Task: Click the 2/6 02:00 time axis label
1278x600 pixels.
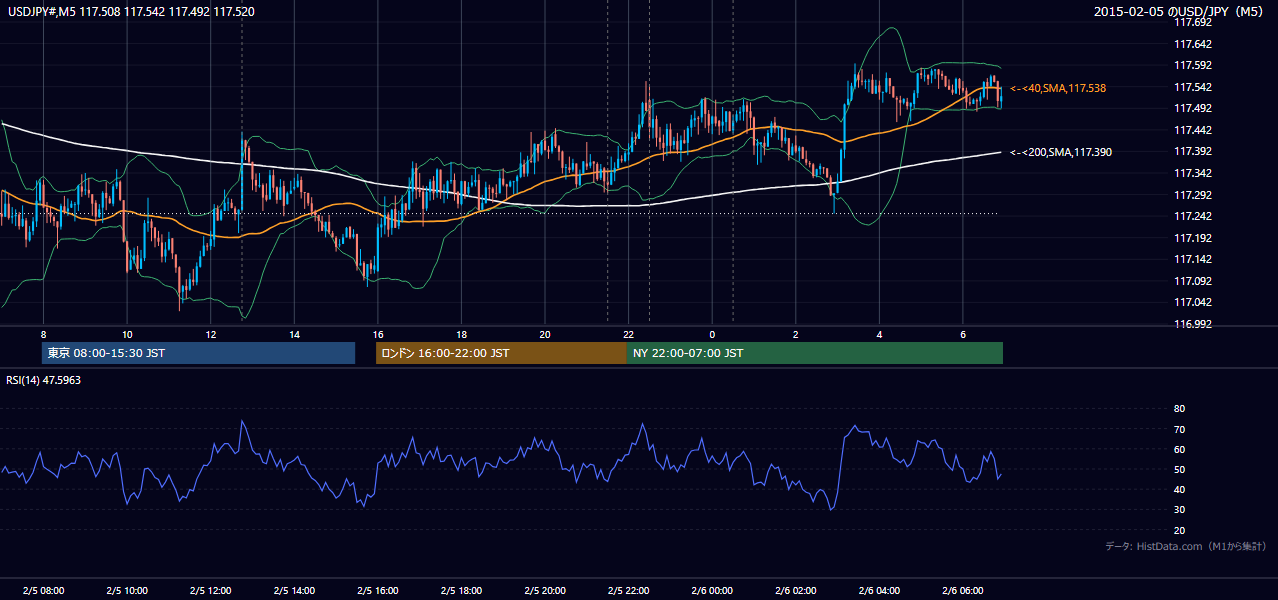Action: click(x=795, y=591)
